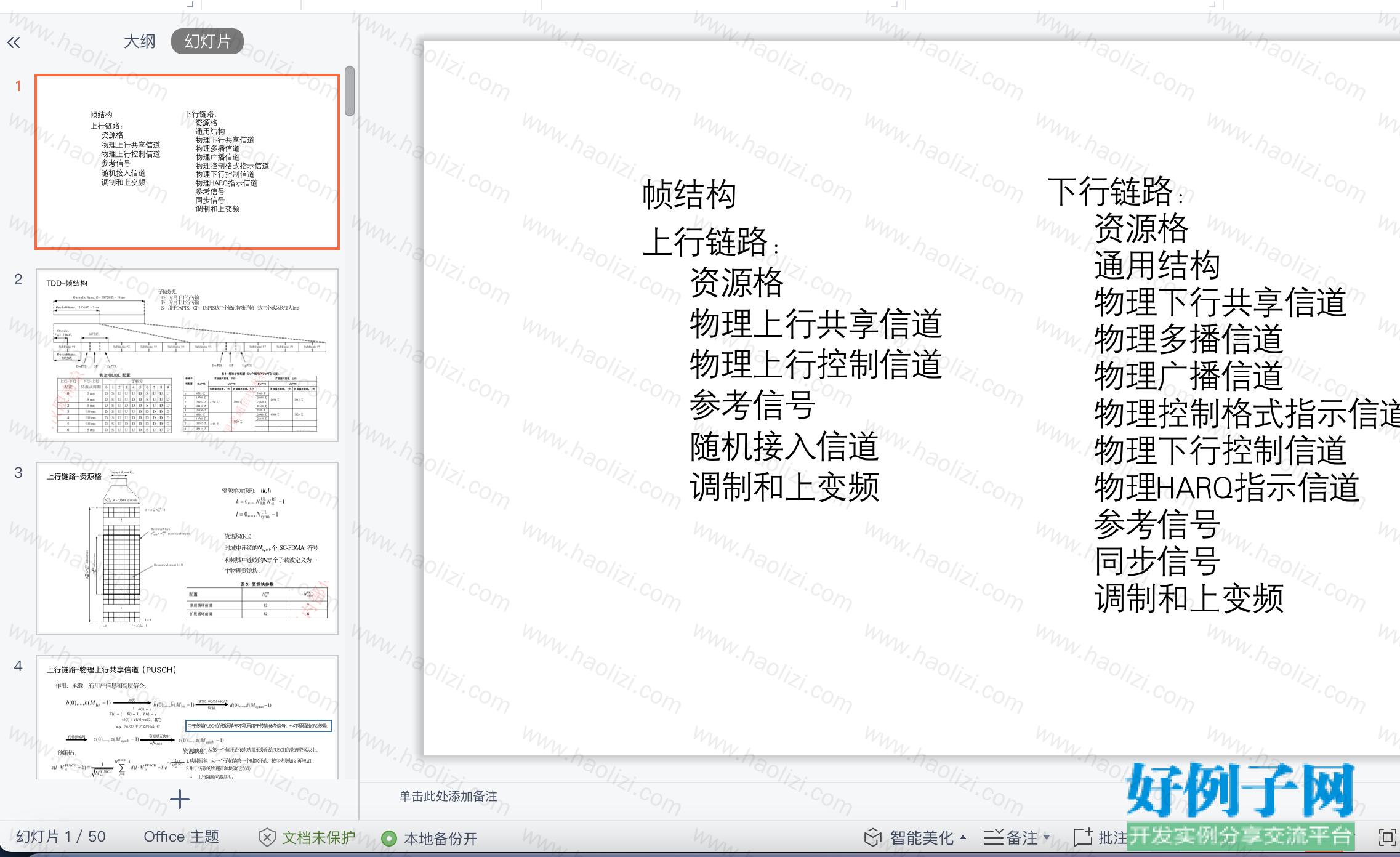Add a new slide with plus button

[180, 799]
